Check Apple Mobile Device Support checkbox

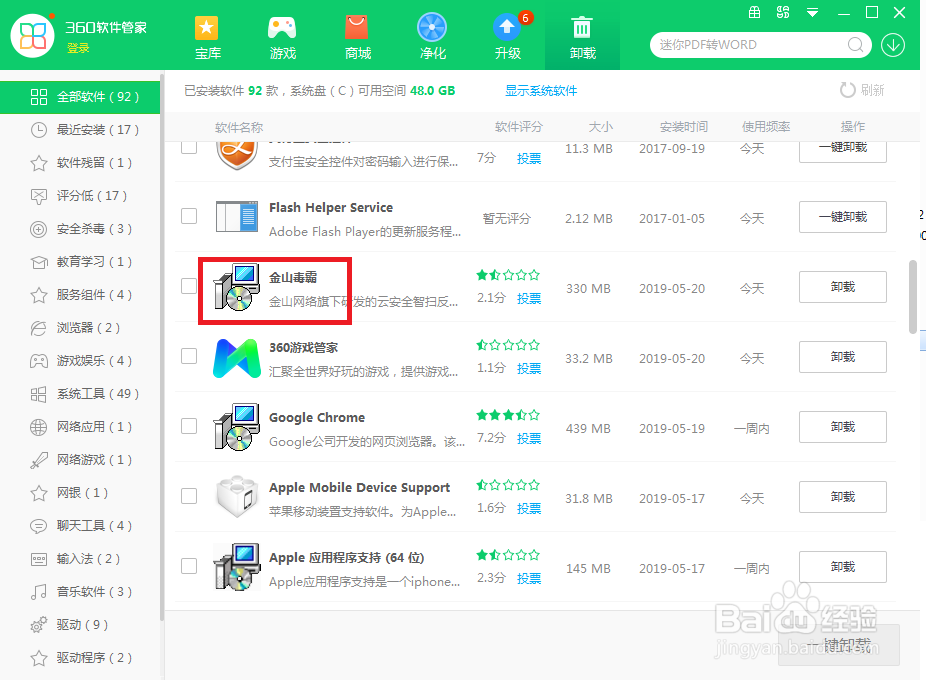189,496
